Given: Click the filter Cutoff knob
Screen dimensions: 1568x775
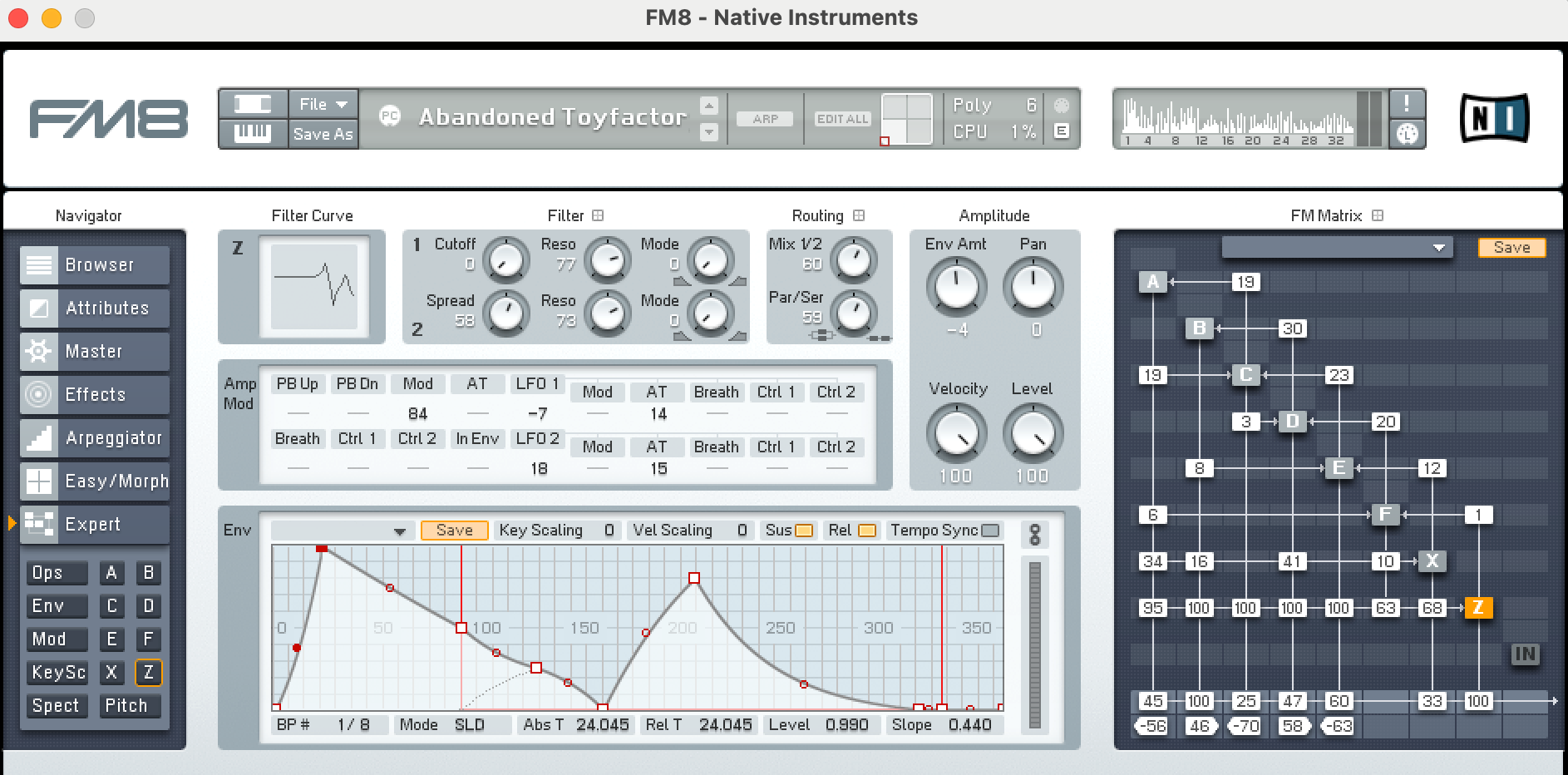Looking at the screenshot, I should point(506,259).
